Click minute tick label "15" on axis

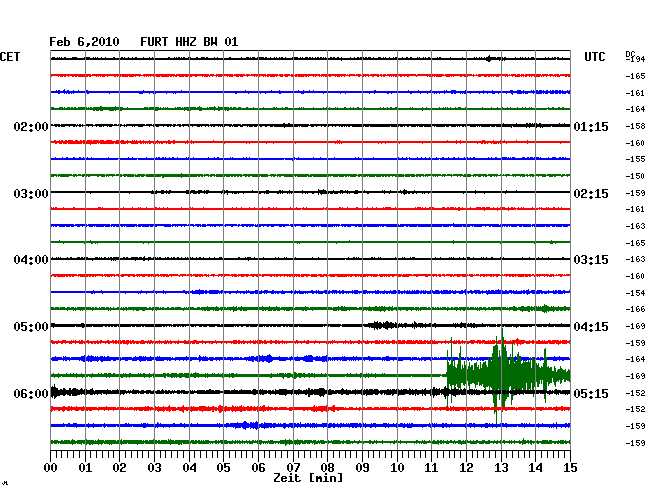[x=570, y=468]
